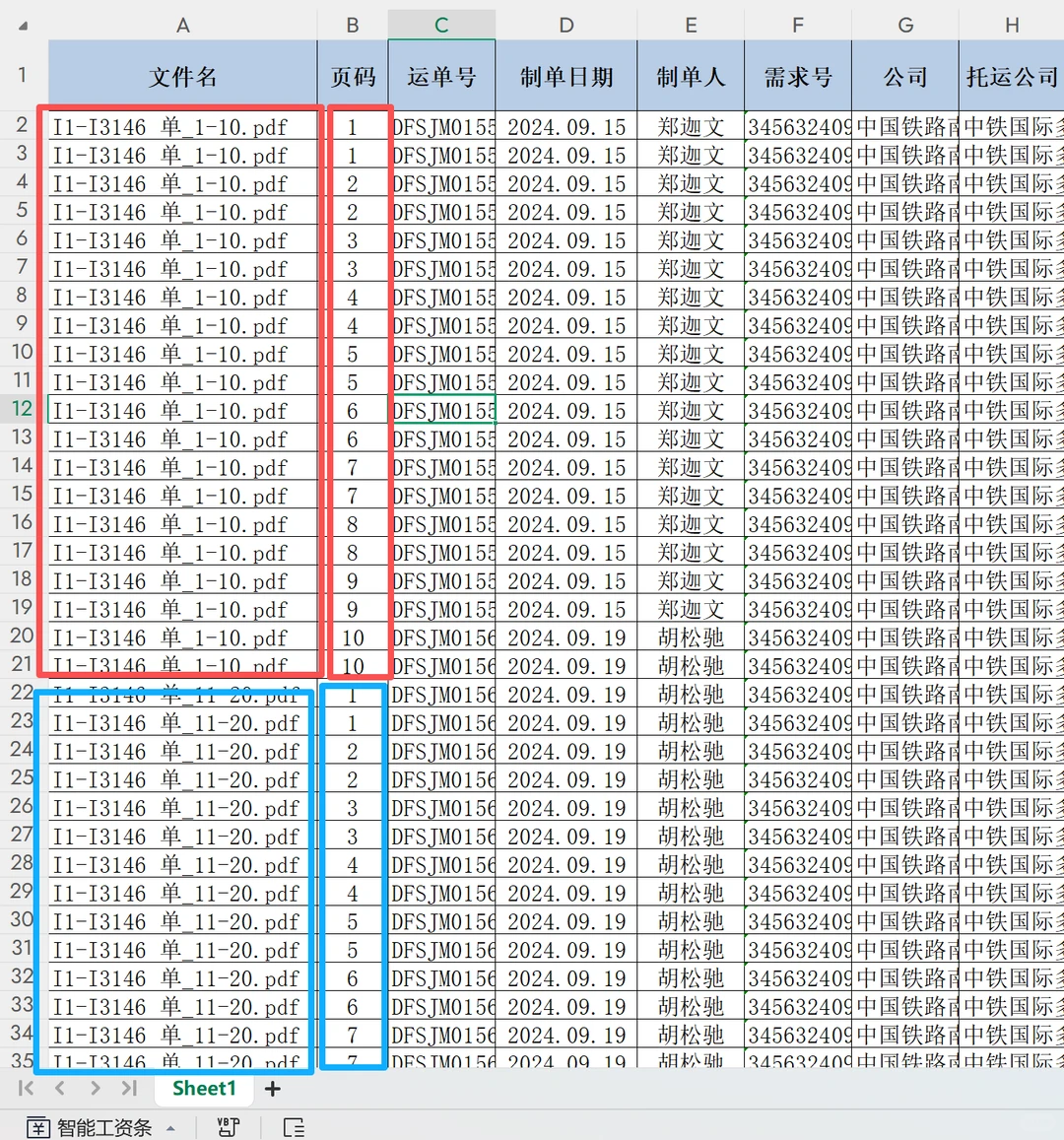Click the document outline icon in bottom bar
This screenshot has width=1064, height=1140.
[293, 1126]
